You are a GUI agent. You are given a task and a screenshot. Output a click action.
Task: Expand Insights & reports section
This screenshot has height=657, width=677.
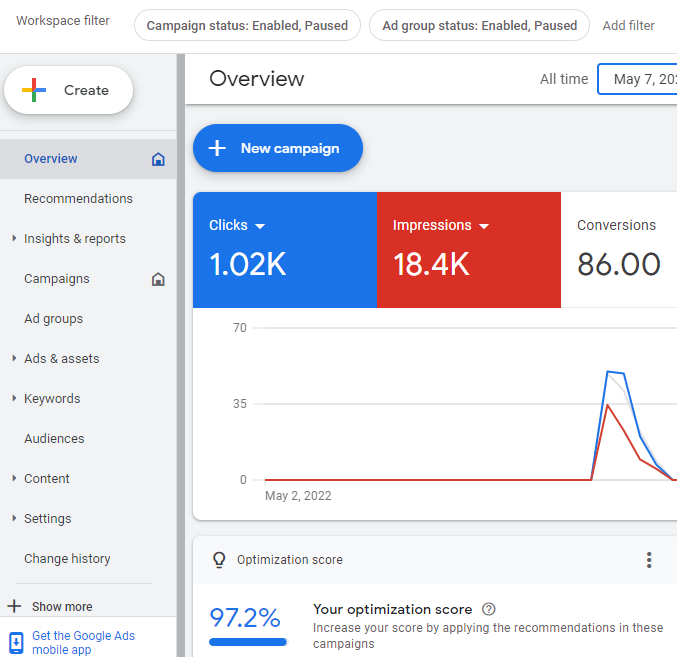pyautogui.click(x=14, y=239)
